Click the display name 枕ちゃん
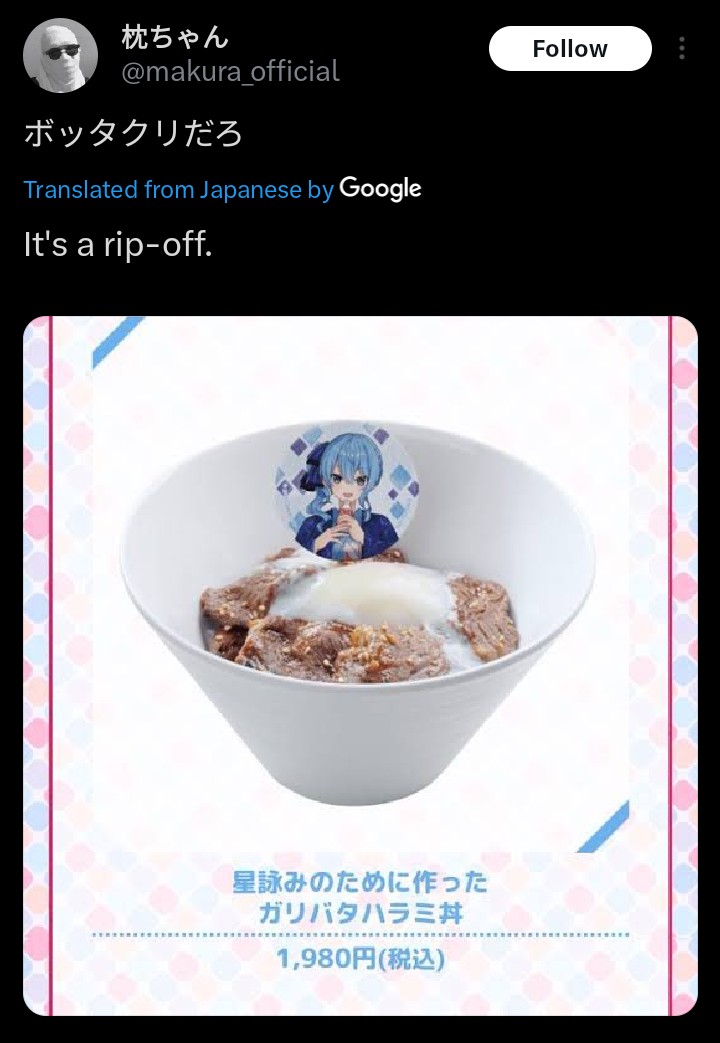Screen dimensions: 720x1043 pyautogui.click(x=175, y=37)
